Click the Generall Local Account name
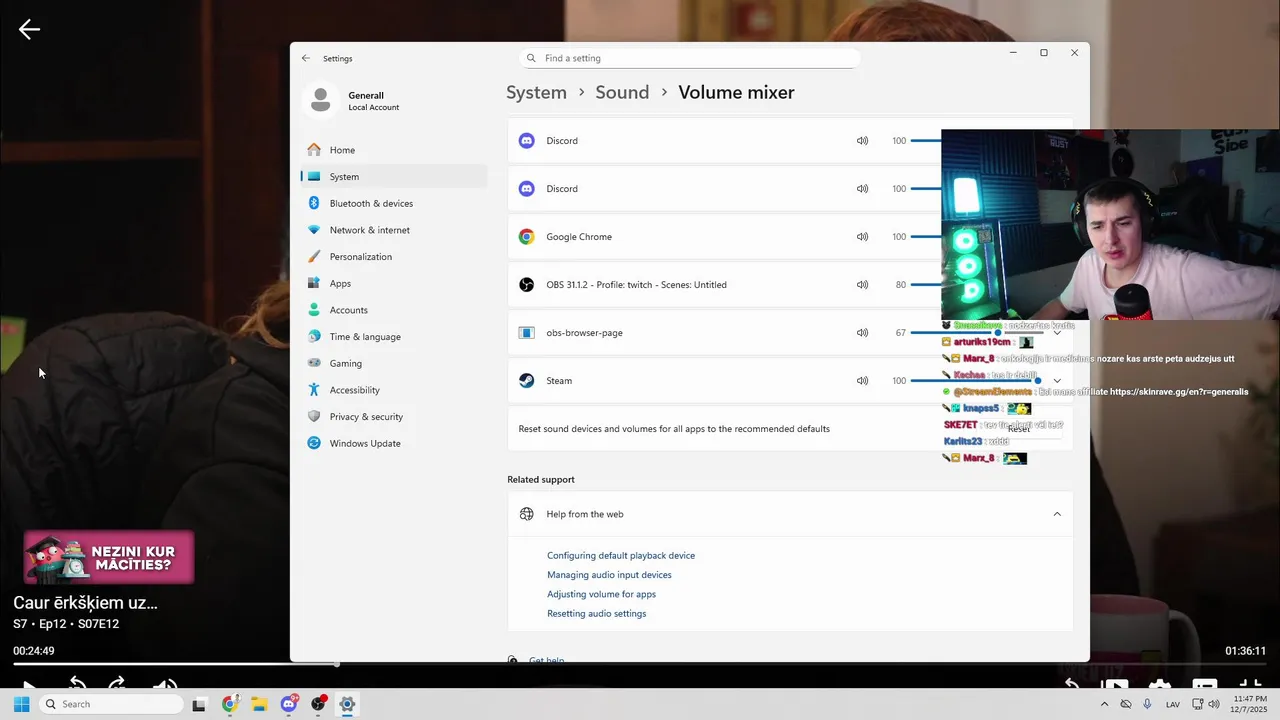The height and width of the screenshot is (720, 1280). [x=374, y=101]
